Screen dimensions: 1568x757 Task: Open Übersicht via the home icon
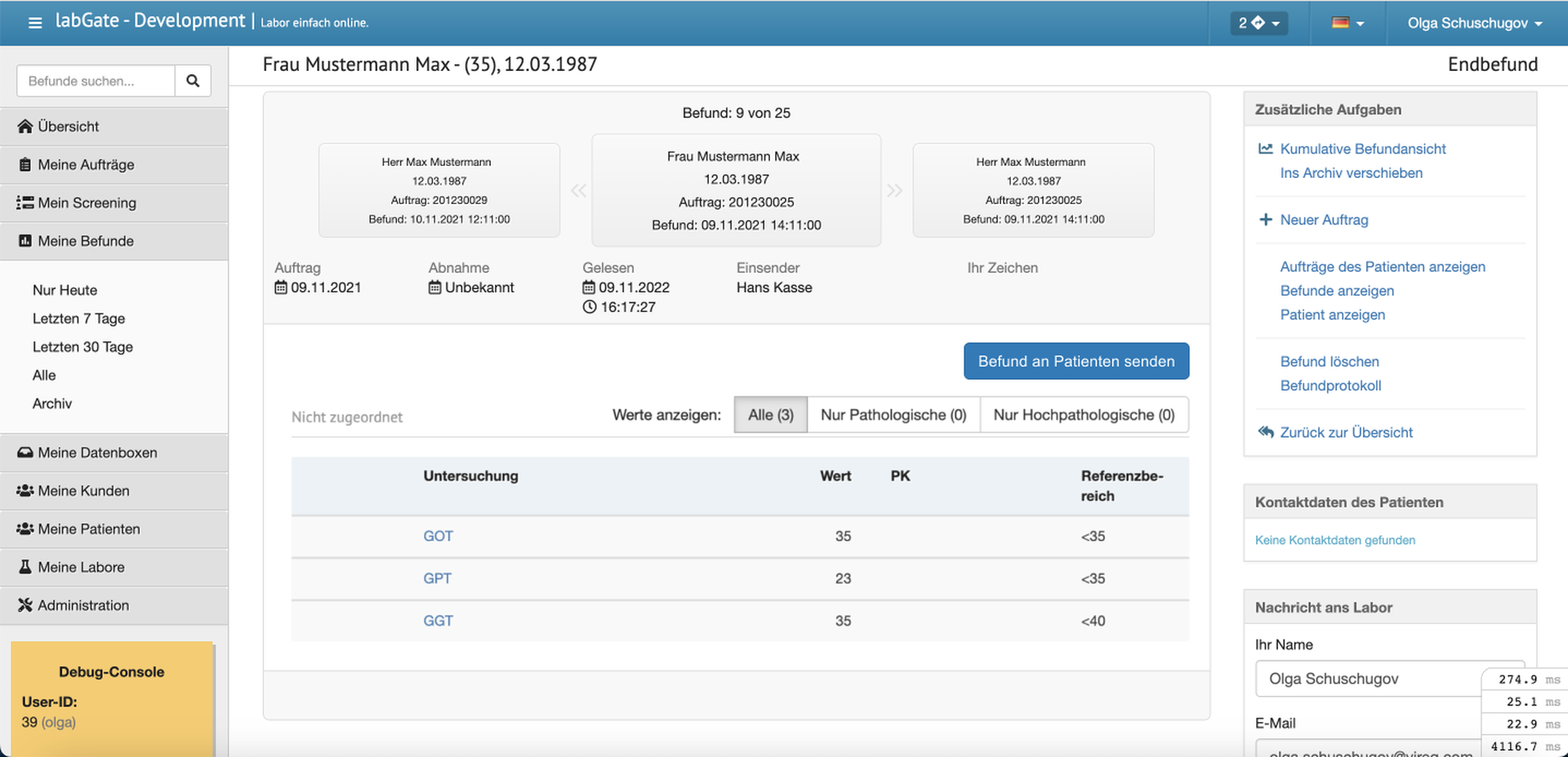(x=25, y=127)
